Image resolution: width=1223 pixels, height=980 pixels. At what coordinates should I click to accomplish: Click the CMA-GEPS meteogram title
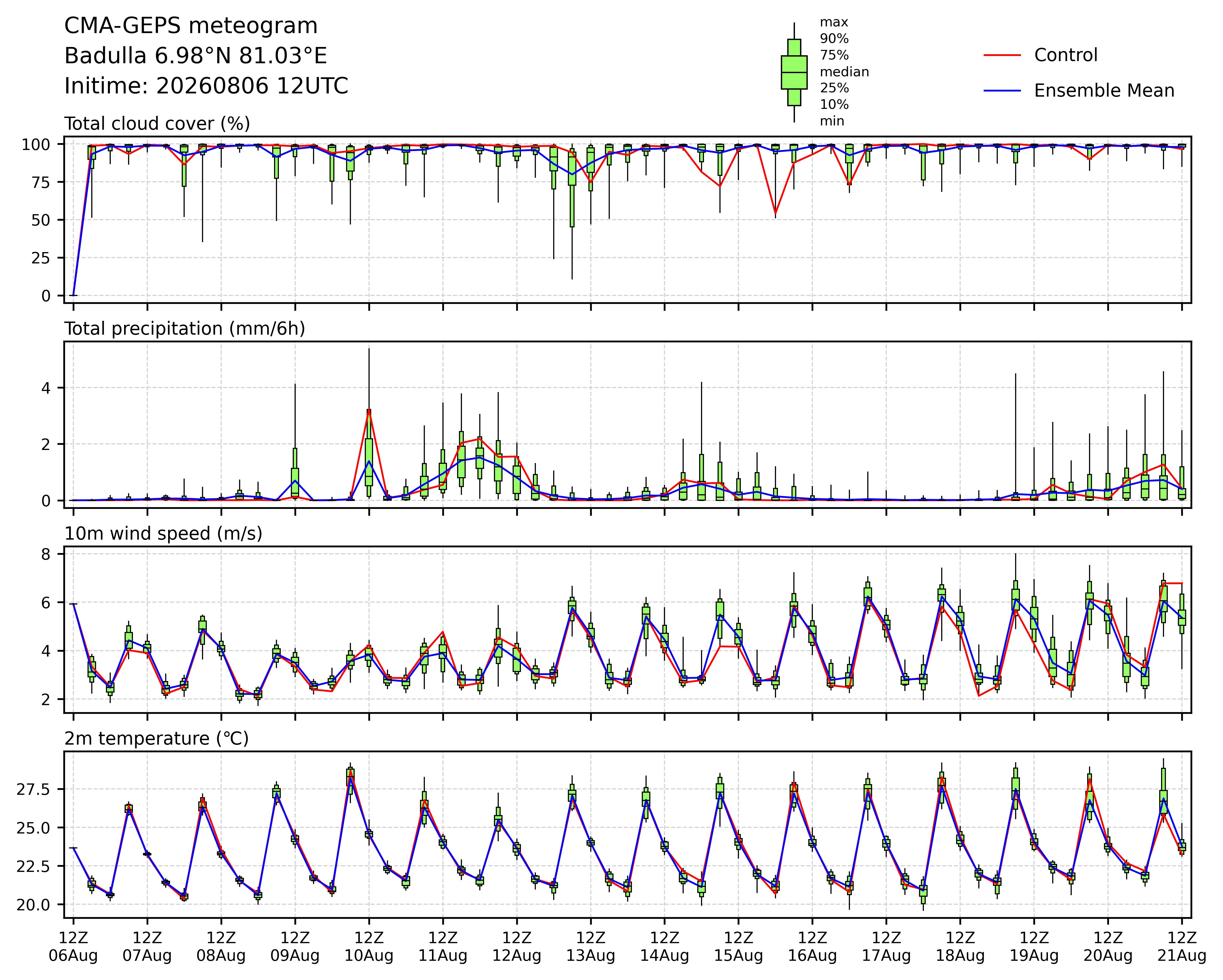click(x=191, y=26)
